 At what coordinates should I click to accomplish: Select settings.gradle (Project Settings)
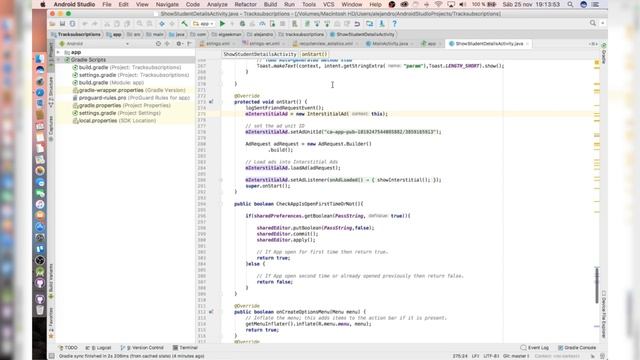click(116, 113)
